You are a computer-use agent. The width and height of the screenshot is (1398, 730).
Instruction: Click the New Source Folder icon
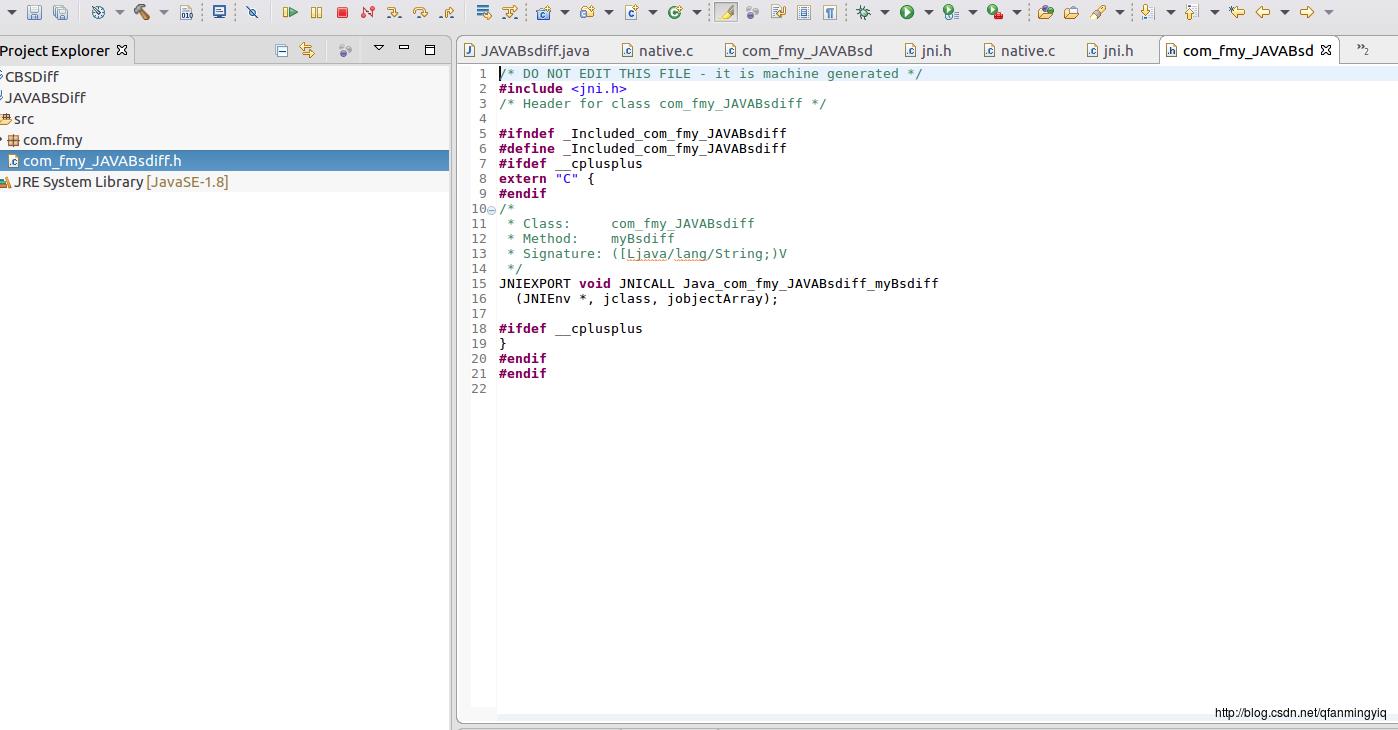coord(587,12)
